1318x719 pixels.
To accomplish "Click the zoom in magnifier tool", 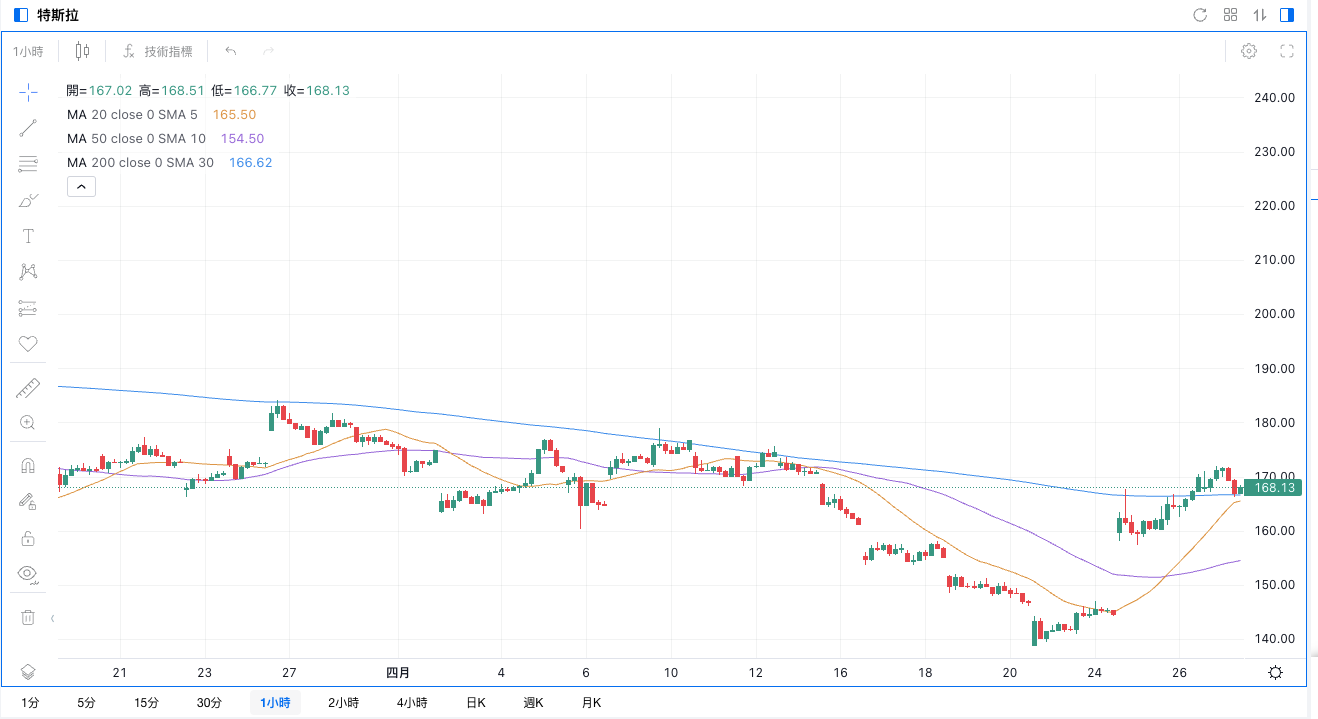I will coord(28,423).
